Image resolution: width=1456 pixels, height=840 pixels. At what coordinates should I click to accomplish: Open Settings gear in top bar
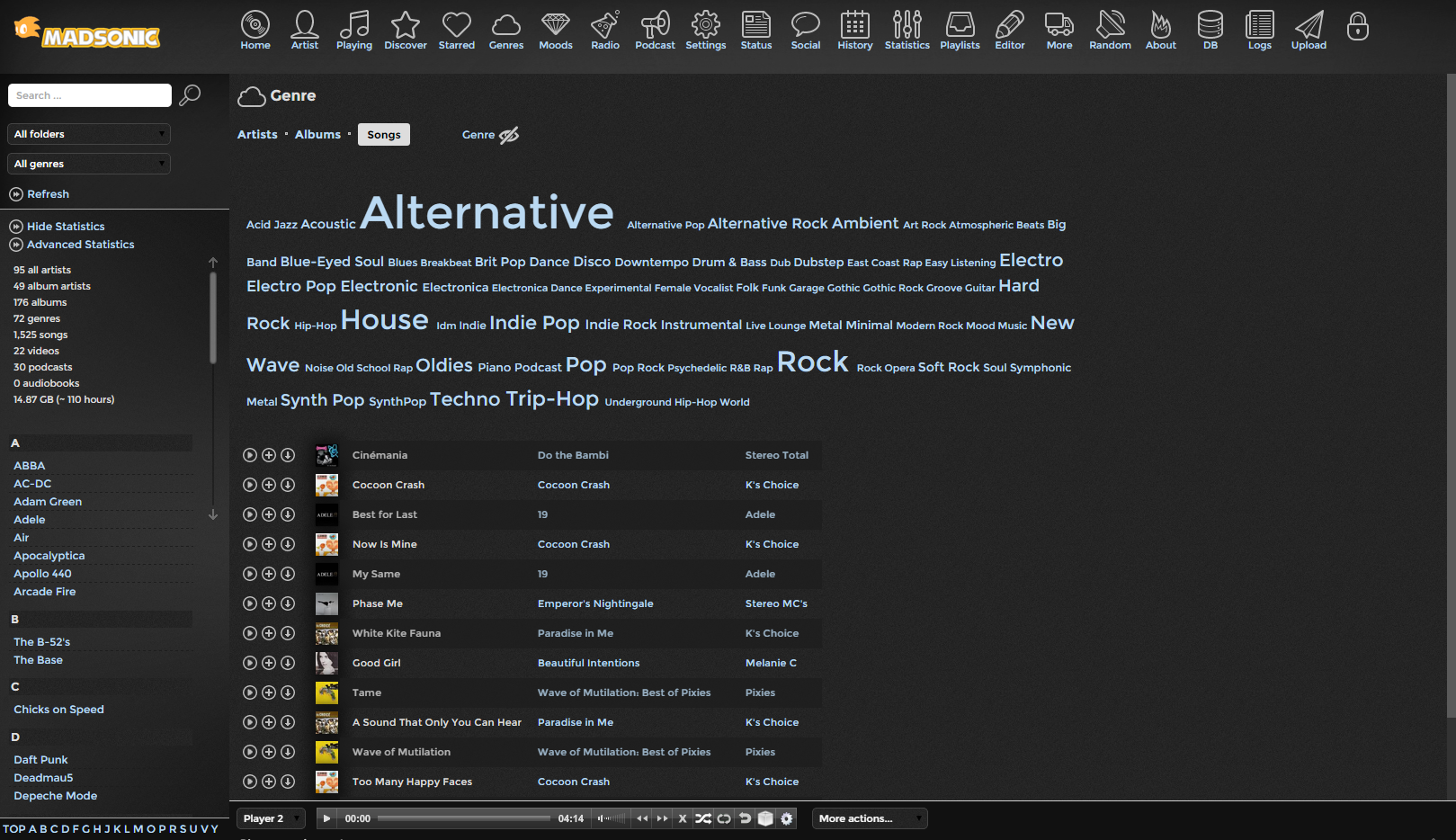click(x=706, y=31)
